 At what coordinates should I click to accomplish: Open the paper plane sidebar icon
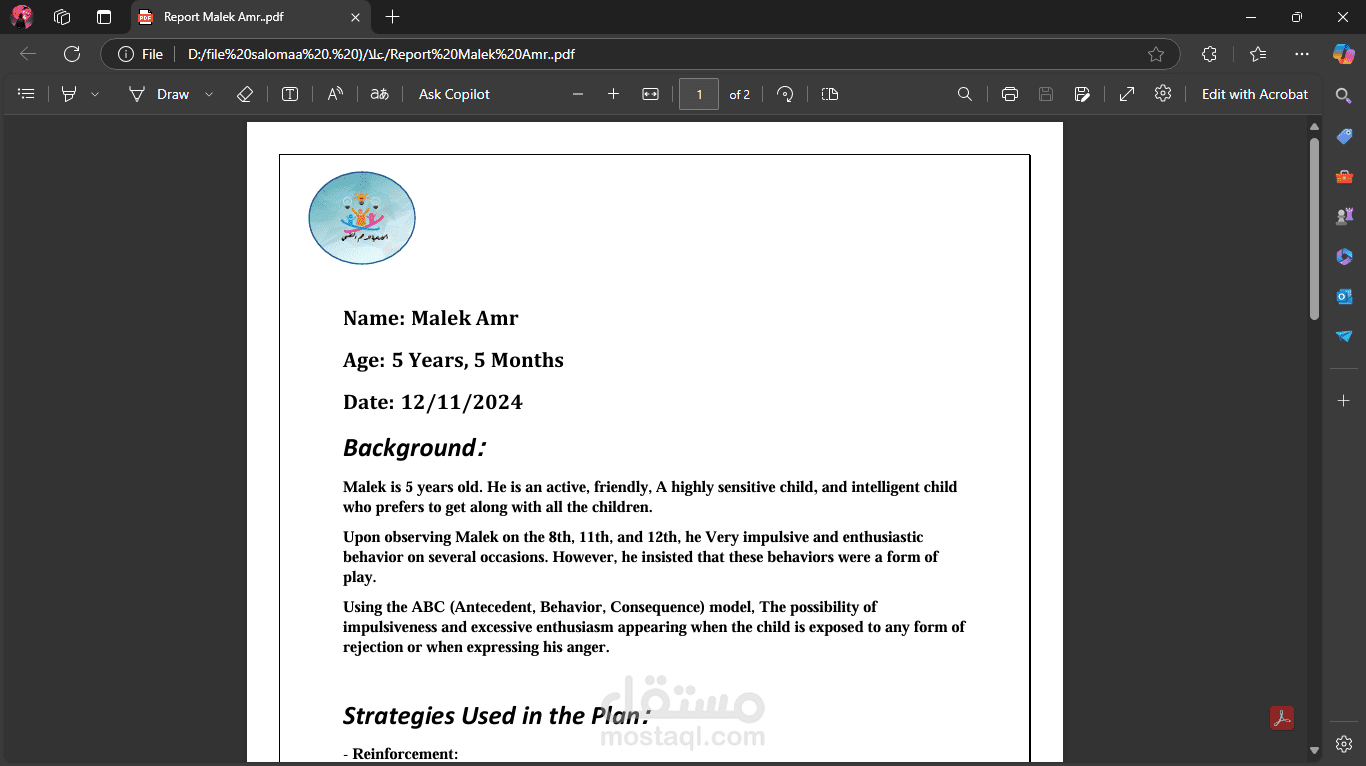click(1344, 336)
